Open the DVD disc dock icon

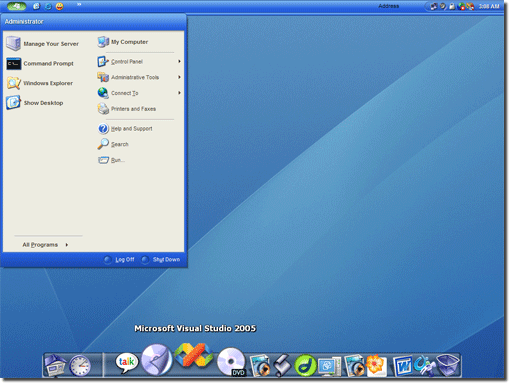[x=231, y=362]
